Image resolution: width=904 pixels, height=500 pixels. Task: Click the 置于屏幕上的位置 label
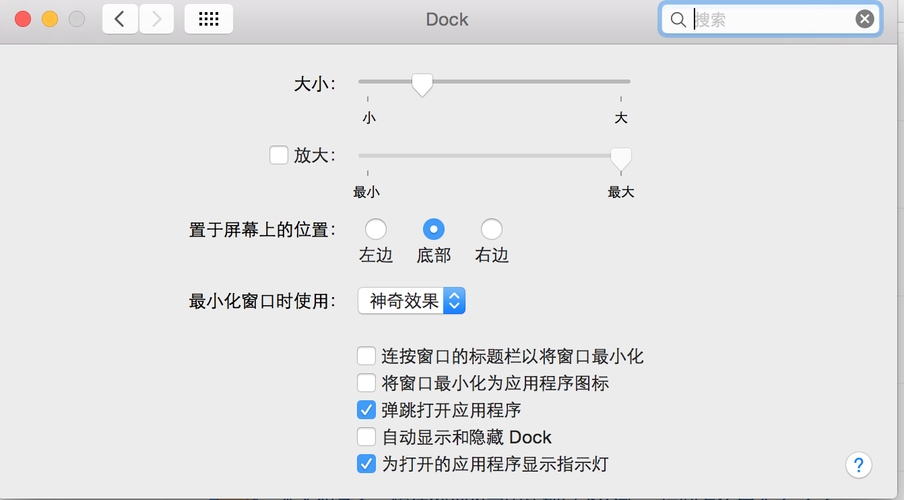coord(262,230)
